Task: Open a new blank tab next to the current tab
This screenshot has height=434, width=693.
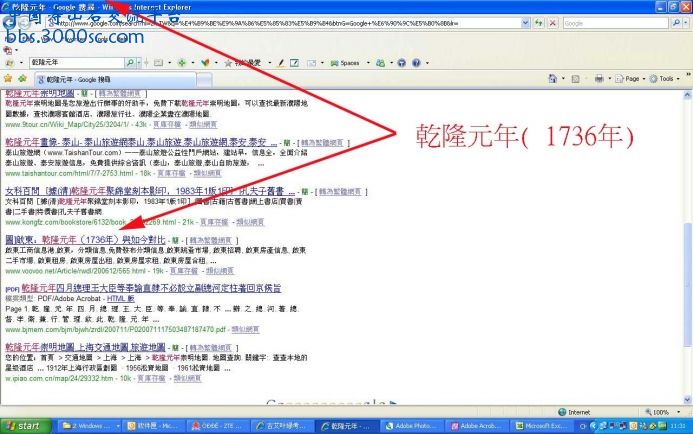Action: [x=204, y=80]
